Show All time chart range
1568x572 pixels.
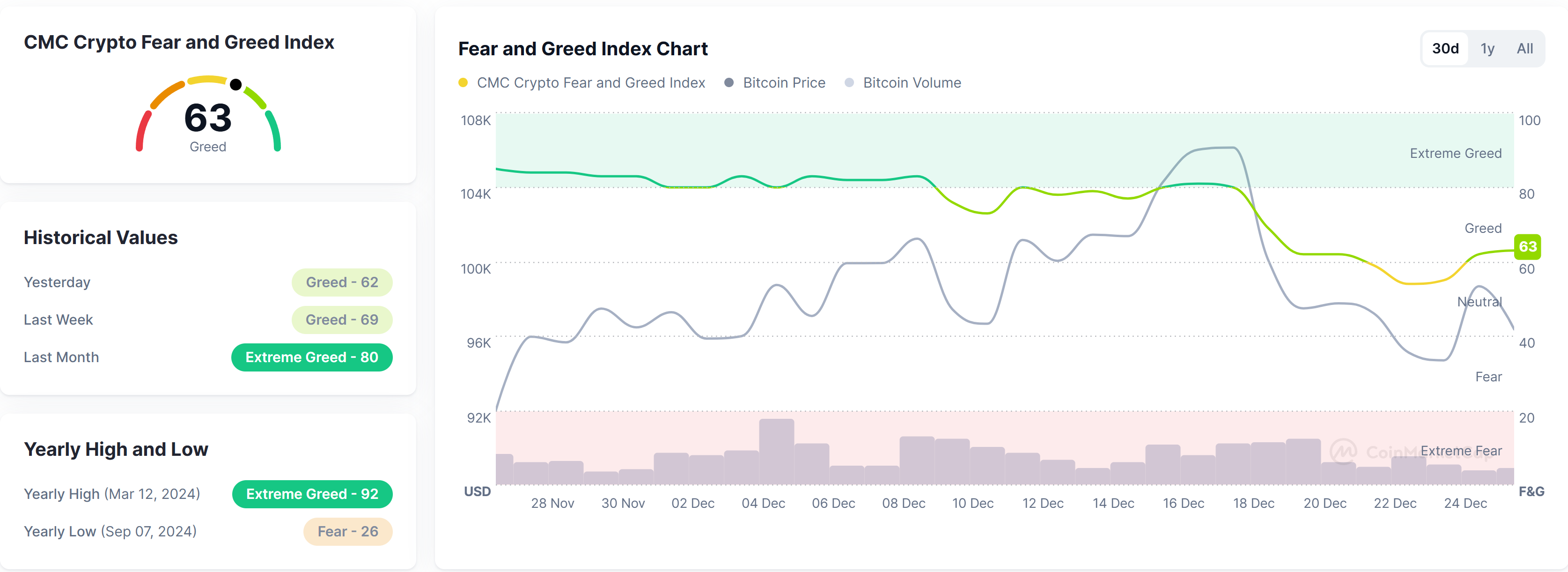point(1524,49)
